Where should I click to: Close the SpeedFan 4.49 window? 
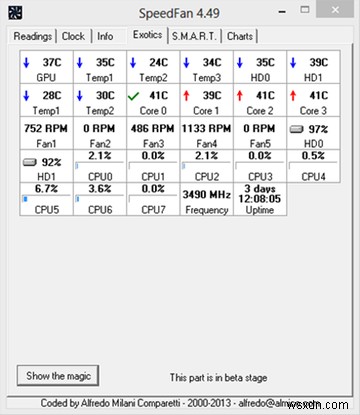pos(335,10)
